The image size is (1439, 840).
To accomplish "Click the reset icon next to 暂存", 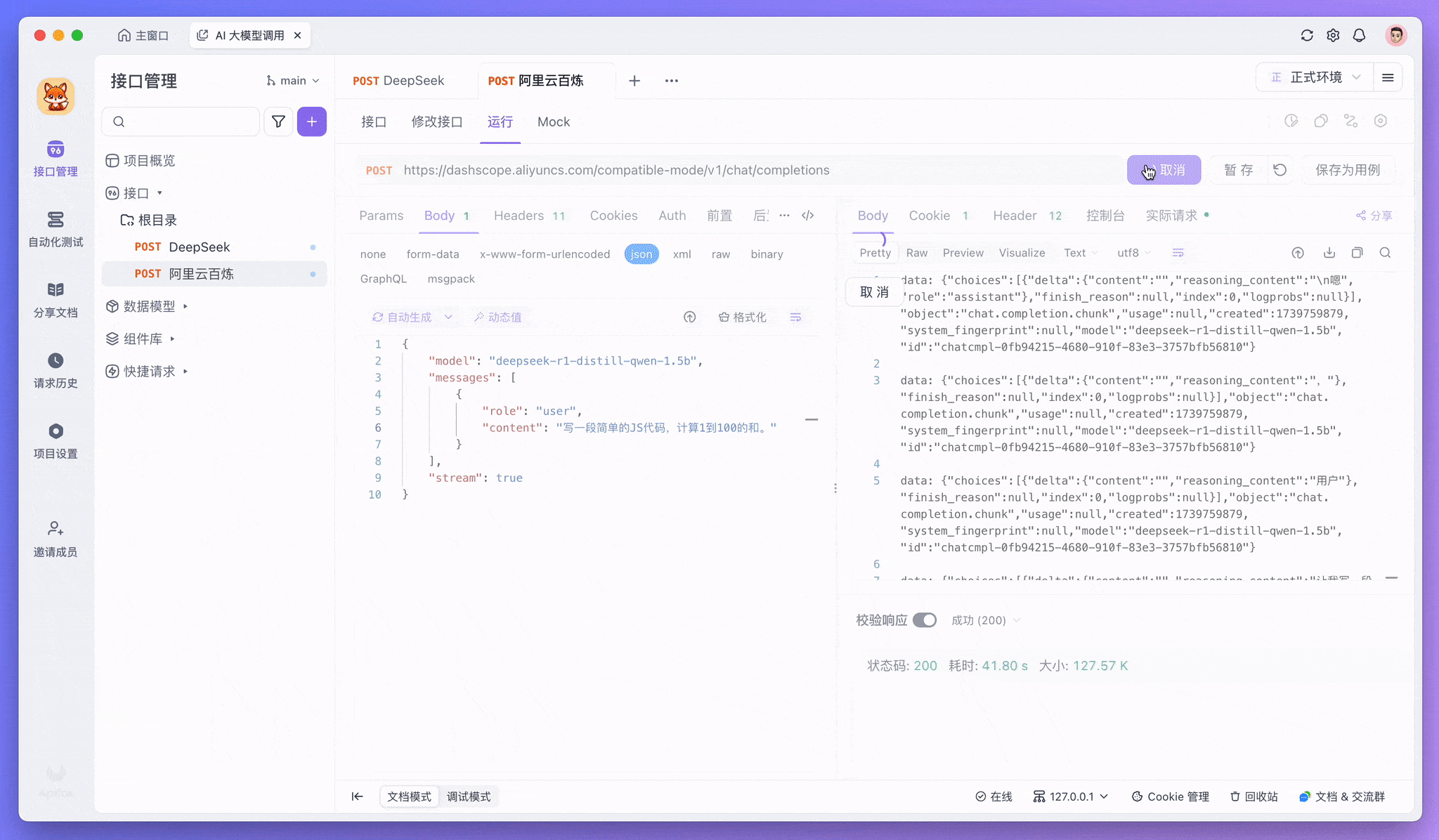I will (x=1280, y=170).
